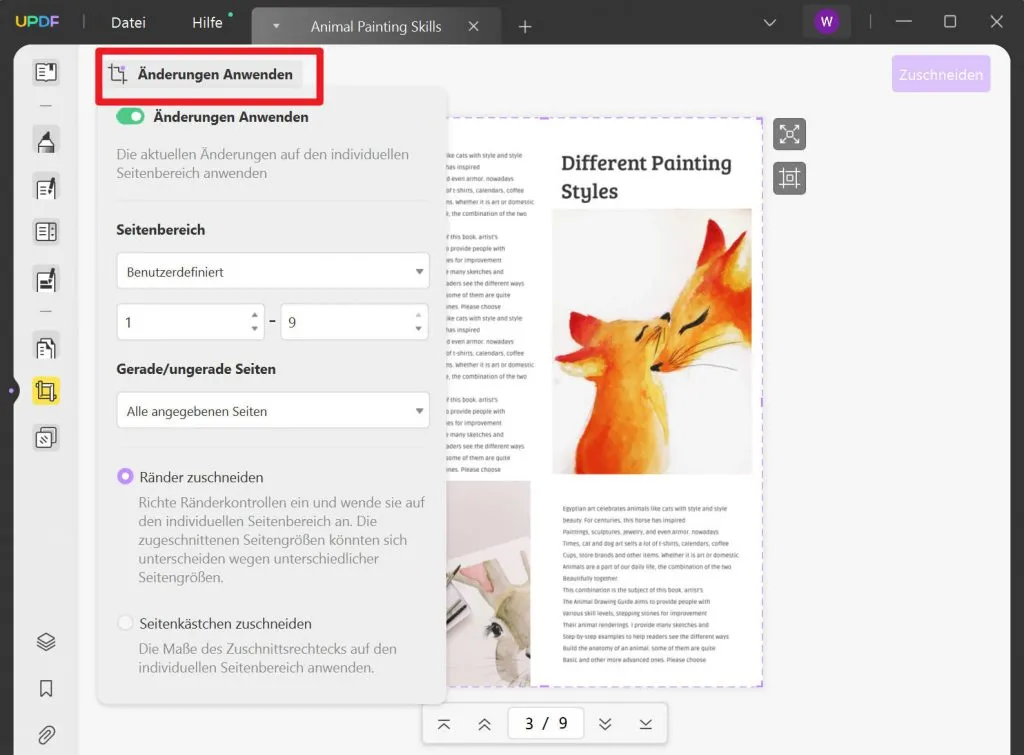Decrease the end page value 9
The width and height of the screenshot is (1024, 755).
(418, 329)
